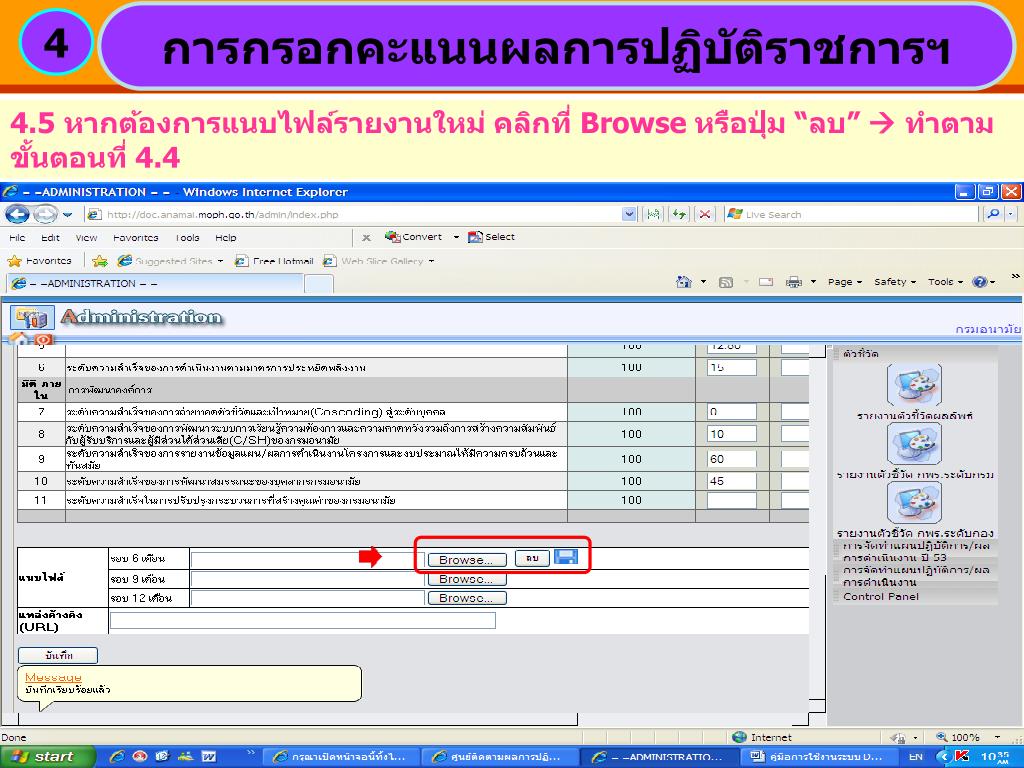
Task: Click the Compatibility view icon by address bar
Action: click(653, 214)
